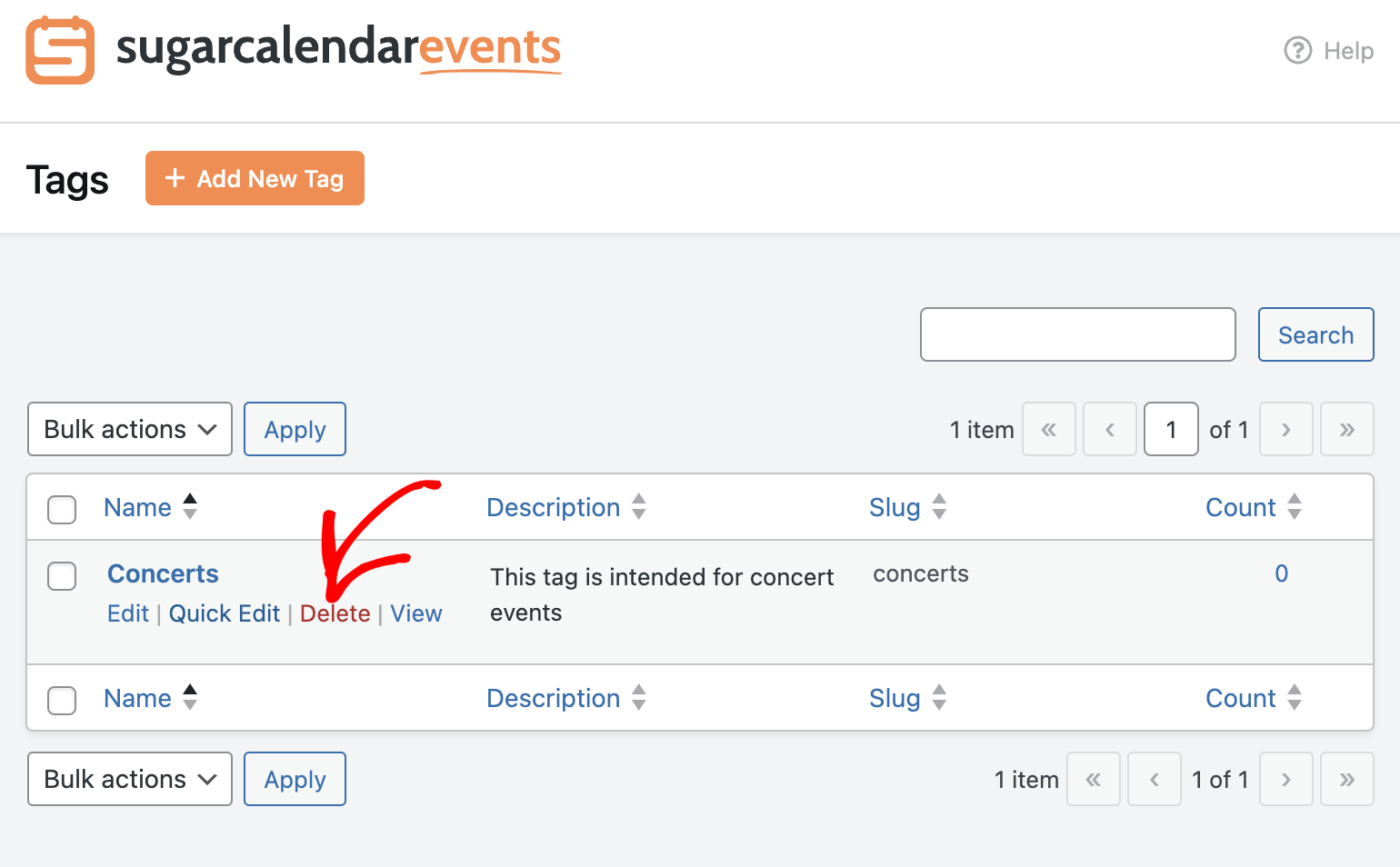Screen dimensions: 1400x867
Task: Go to last page in top pagination
Action: point(1346,429)
